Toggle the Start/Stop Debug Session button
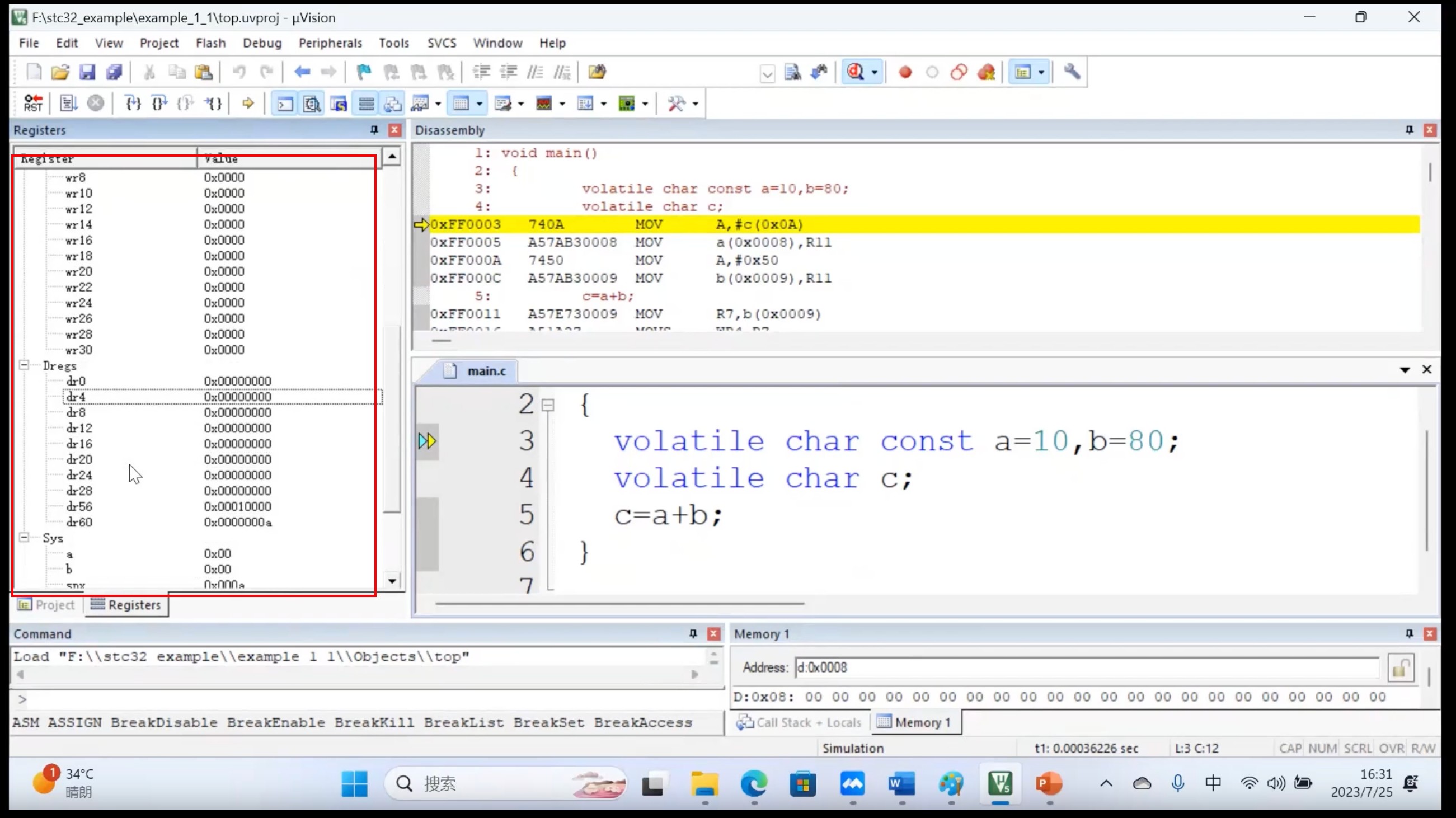Viewport: 1456px width, 818px height. [x=854, y=72]
